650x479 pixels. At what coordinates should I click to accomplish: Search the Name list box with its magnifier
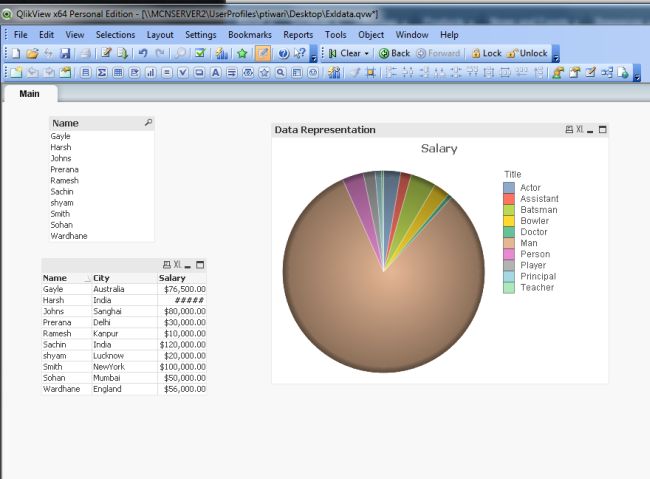[148, 123]
